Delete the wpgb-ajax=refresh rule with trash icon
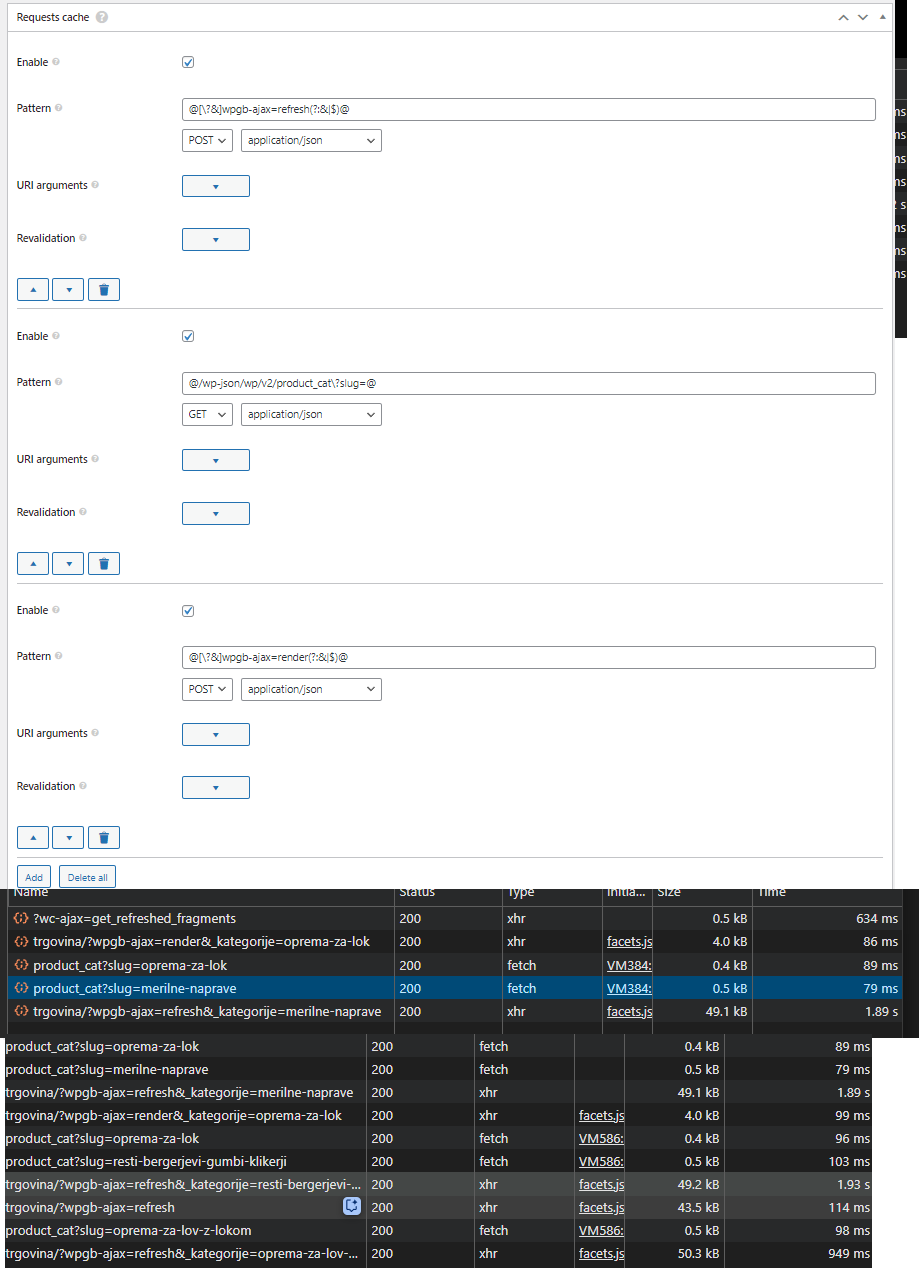This screenshot has height=1272, width=919. point(104,290)
